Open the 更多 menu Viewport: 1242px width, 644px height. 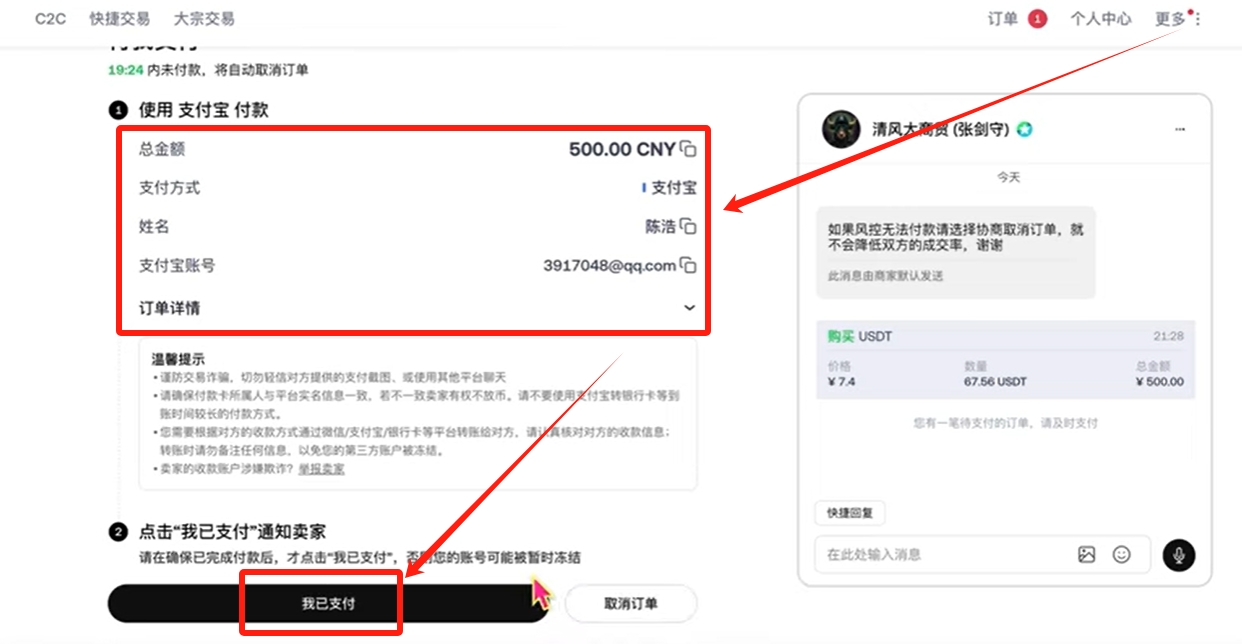pyautogui.click(x=1178, y=19)
